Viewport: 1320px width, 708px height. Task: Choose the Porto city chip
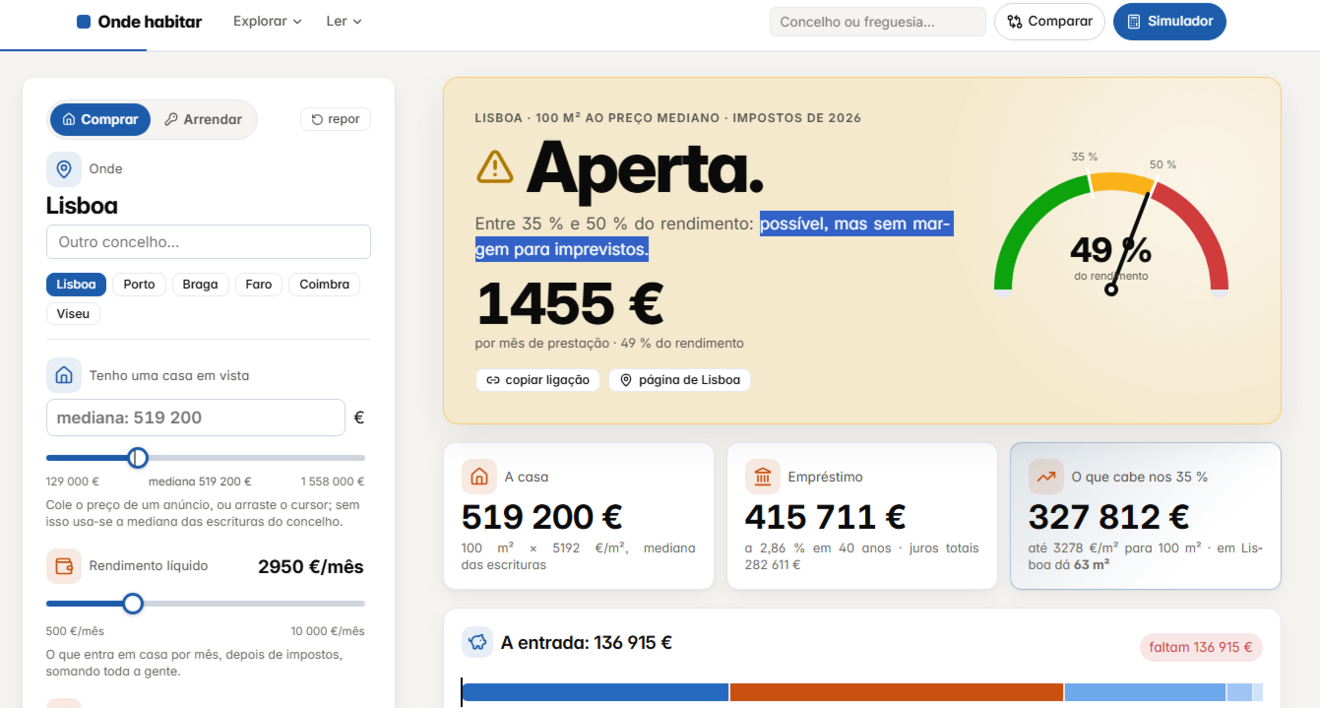[139, 284]
